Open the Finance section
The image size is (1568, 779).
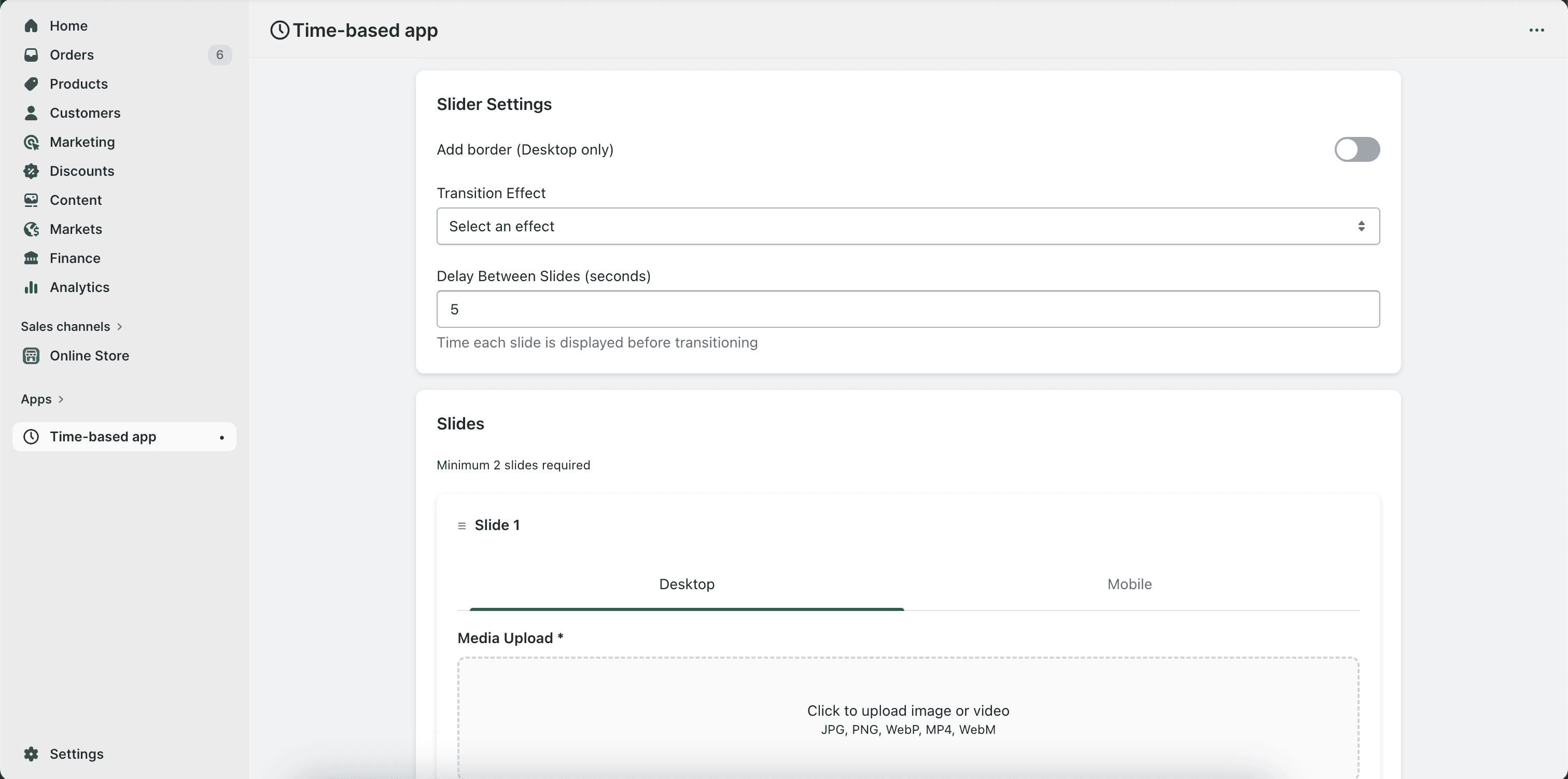point(124,258)
